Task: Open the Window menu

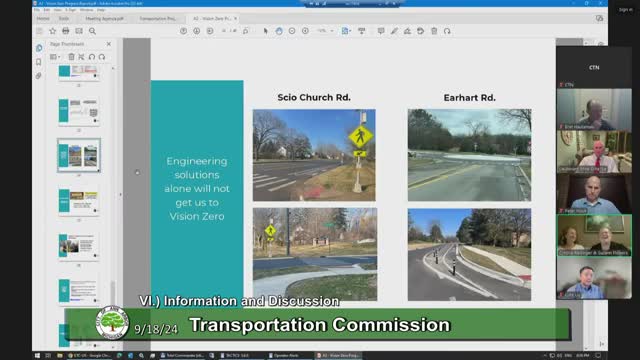Action: click(x=86, y=10)
